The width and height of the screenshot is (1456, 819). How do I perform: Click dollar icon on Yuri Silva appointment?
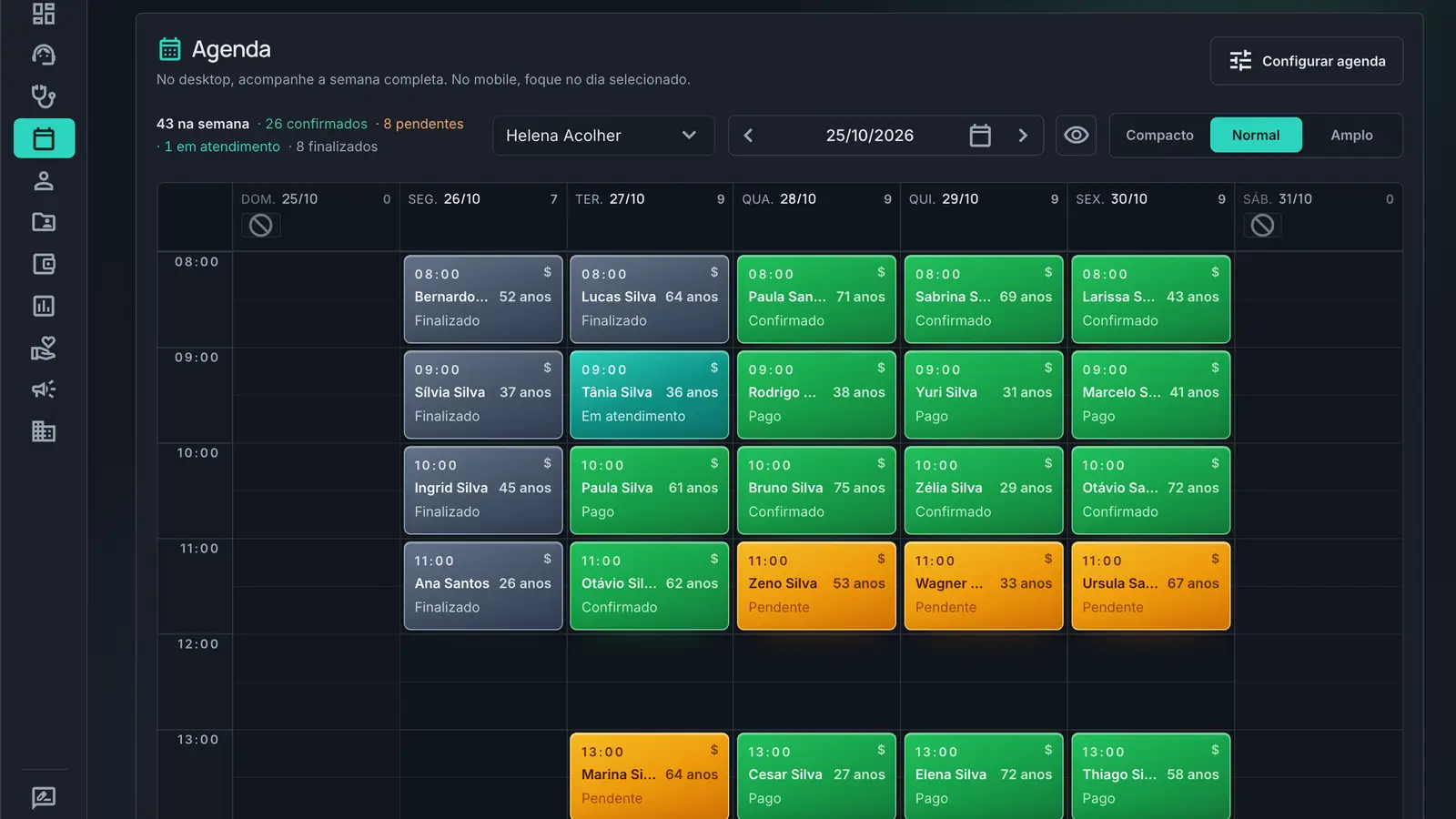1048,368
